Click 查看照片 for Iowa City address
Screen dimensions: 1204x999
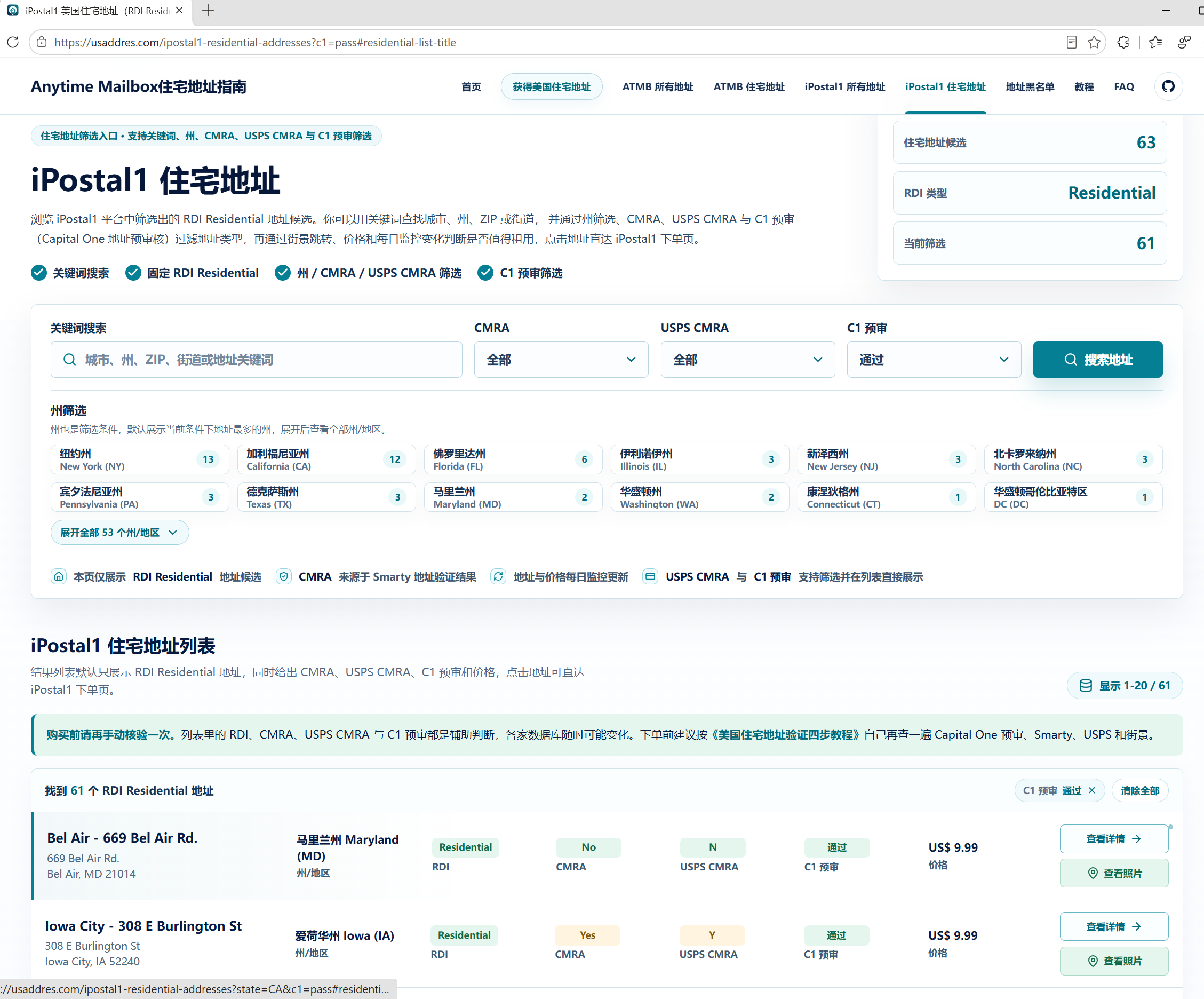point(1114,961)
